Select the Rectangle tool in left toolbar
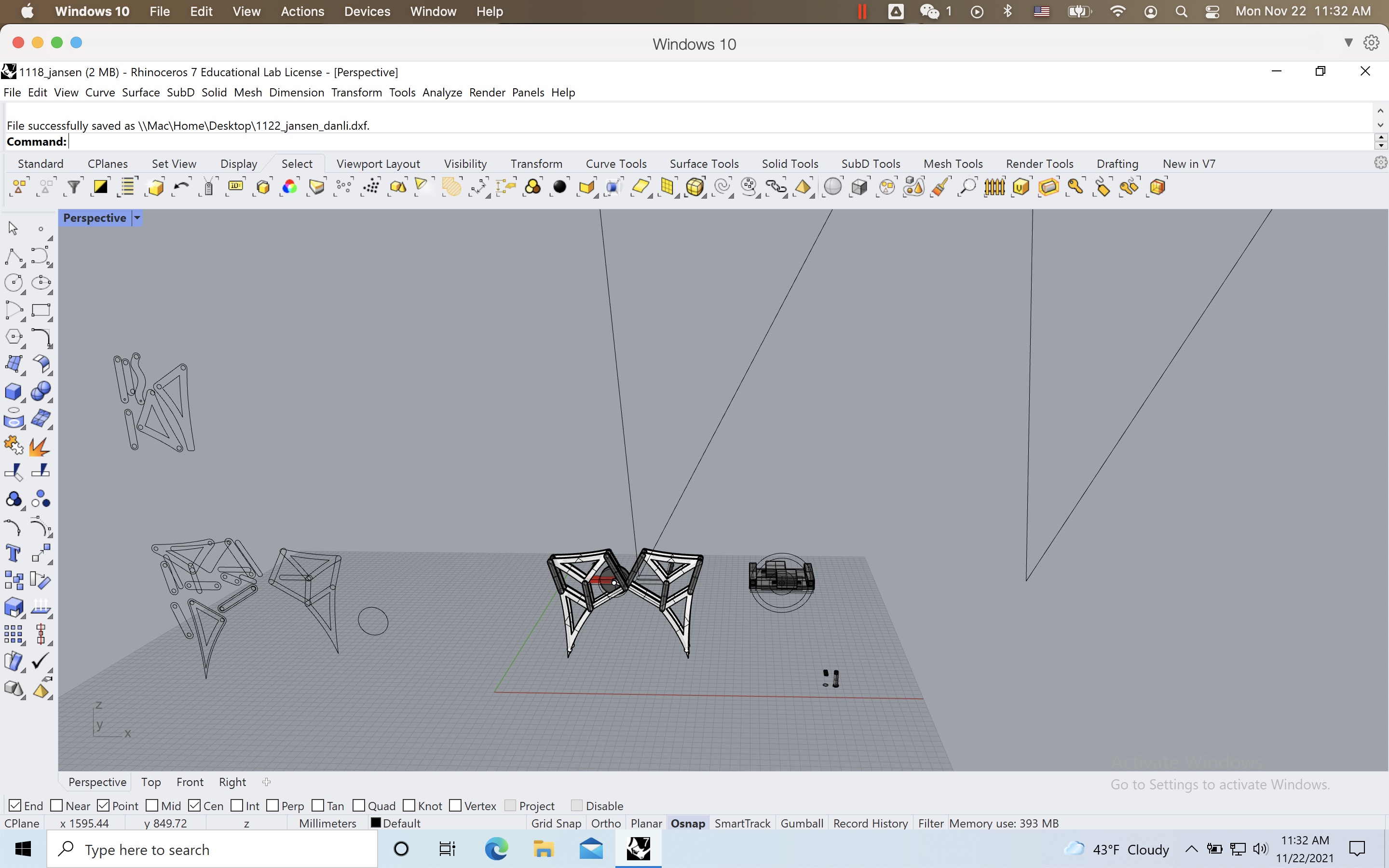1389x868 pixels. [x=41, y=311]
